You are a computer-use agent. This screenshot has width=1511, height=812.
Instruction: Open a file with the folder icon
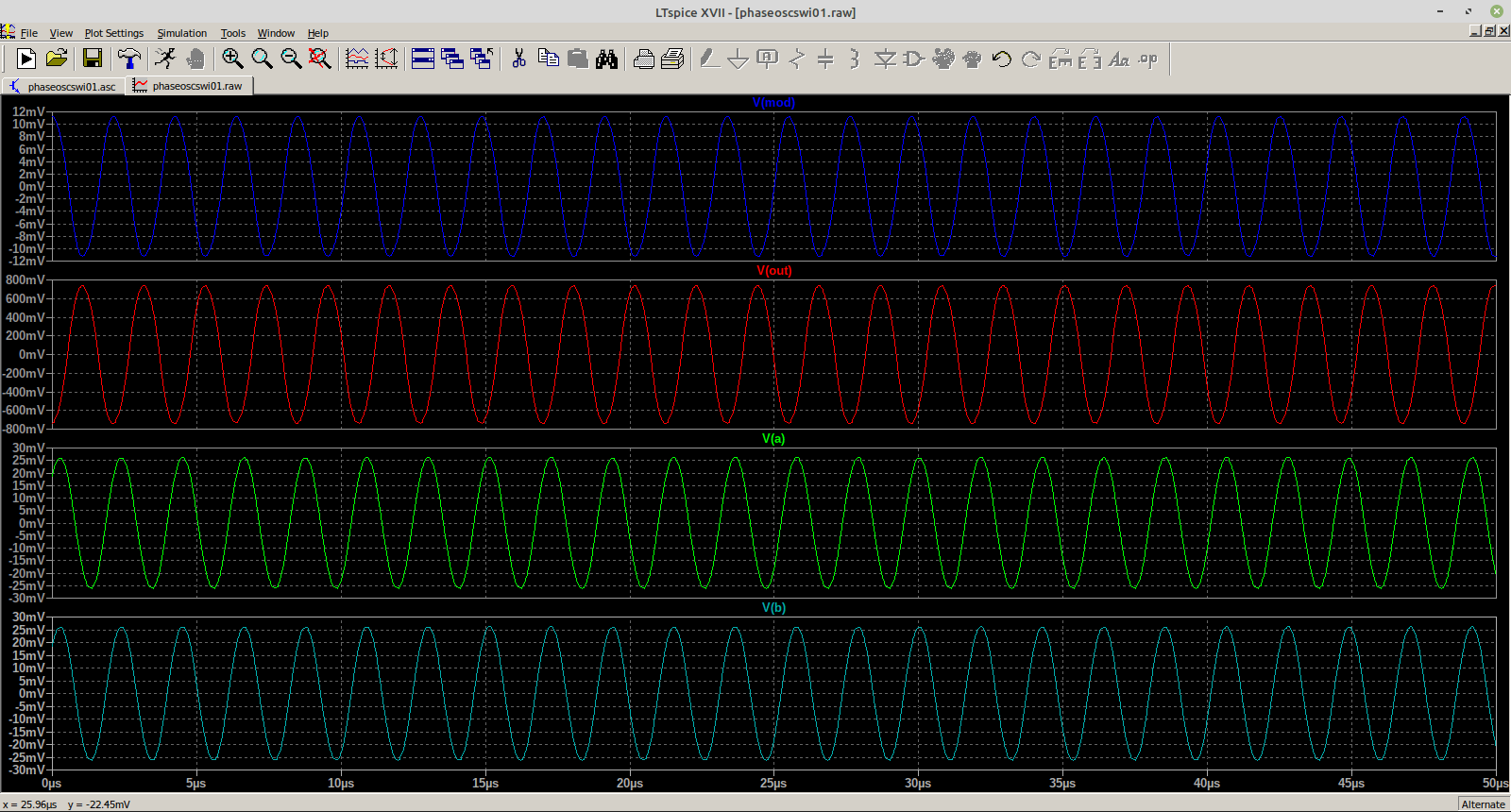57,59
